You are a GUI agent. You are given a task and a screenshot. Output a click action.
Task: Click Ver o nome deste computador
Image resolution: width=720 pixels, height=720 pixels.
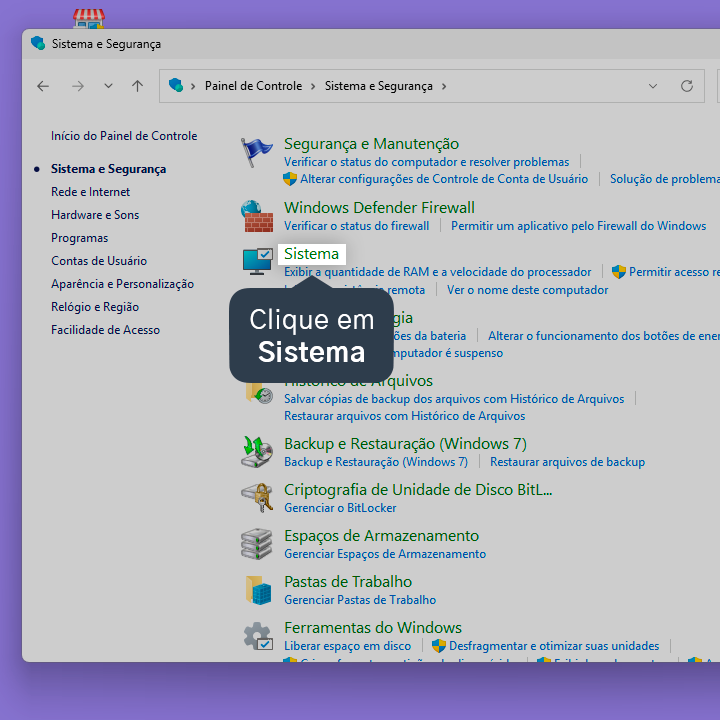528,290
